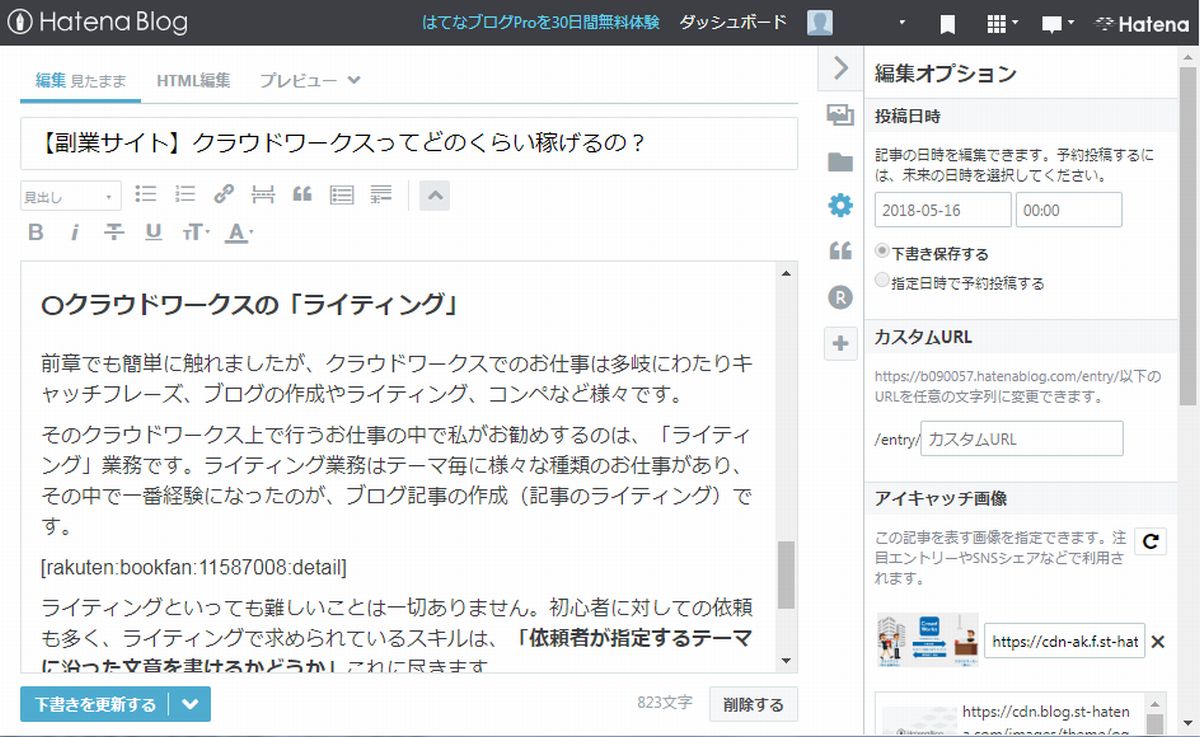
Task: Open the edit options gear panel
Action: click(840, 206)
